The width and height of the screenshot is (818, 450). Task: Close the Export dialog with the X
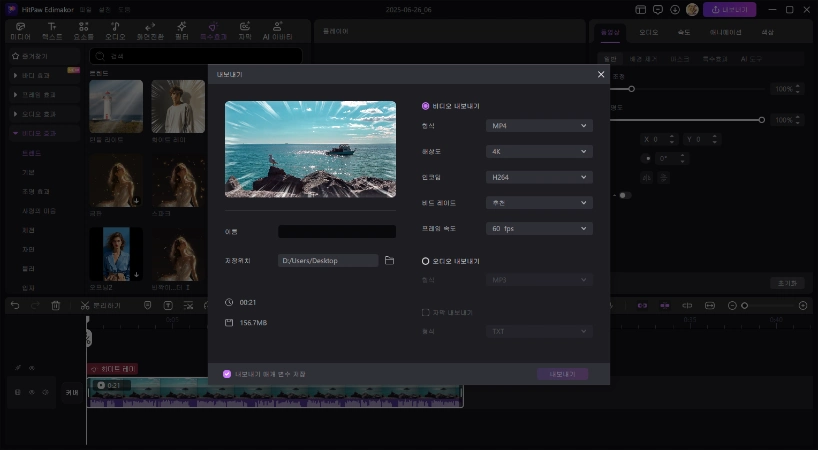click(601, 75)
